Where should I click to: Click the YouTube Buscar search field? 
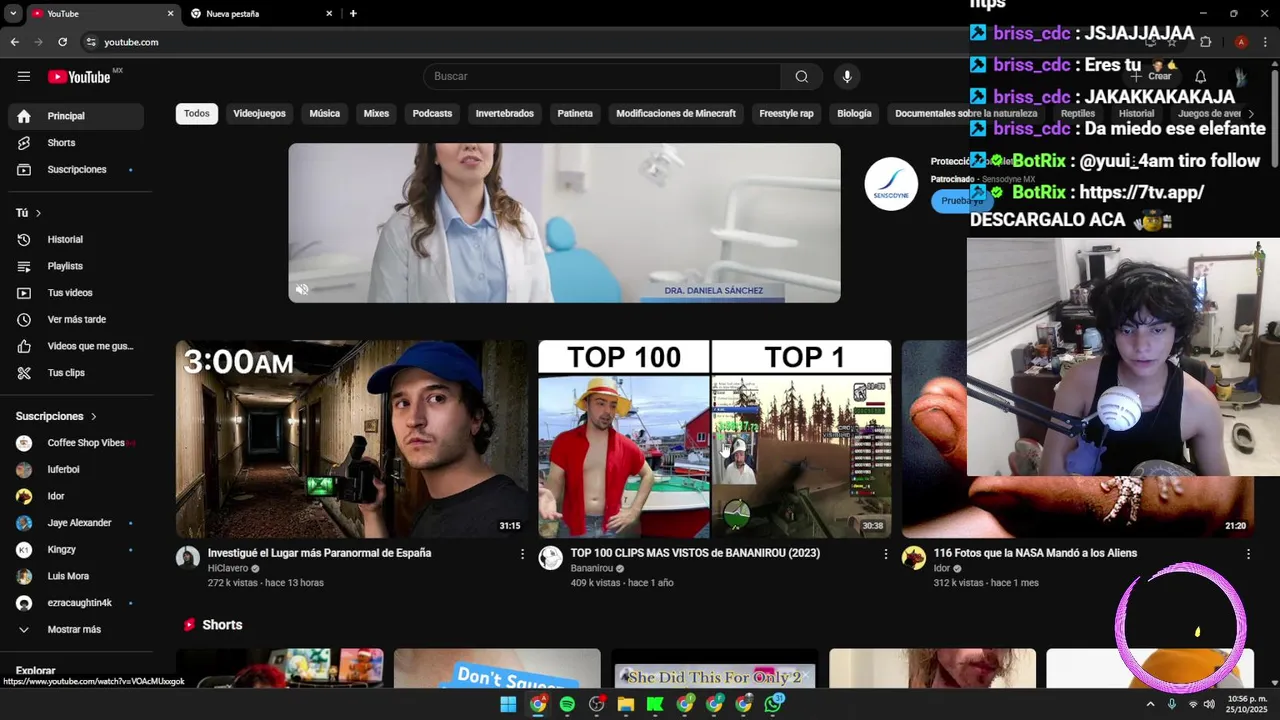click(602, 77)
